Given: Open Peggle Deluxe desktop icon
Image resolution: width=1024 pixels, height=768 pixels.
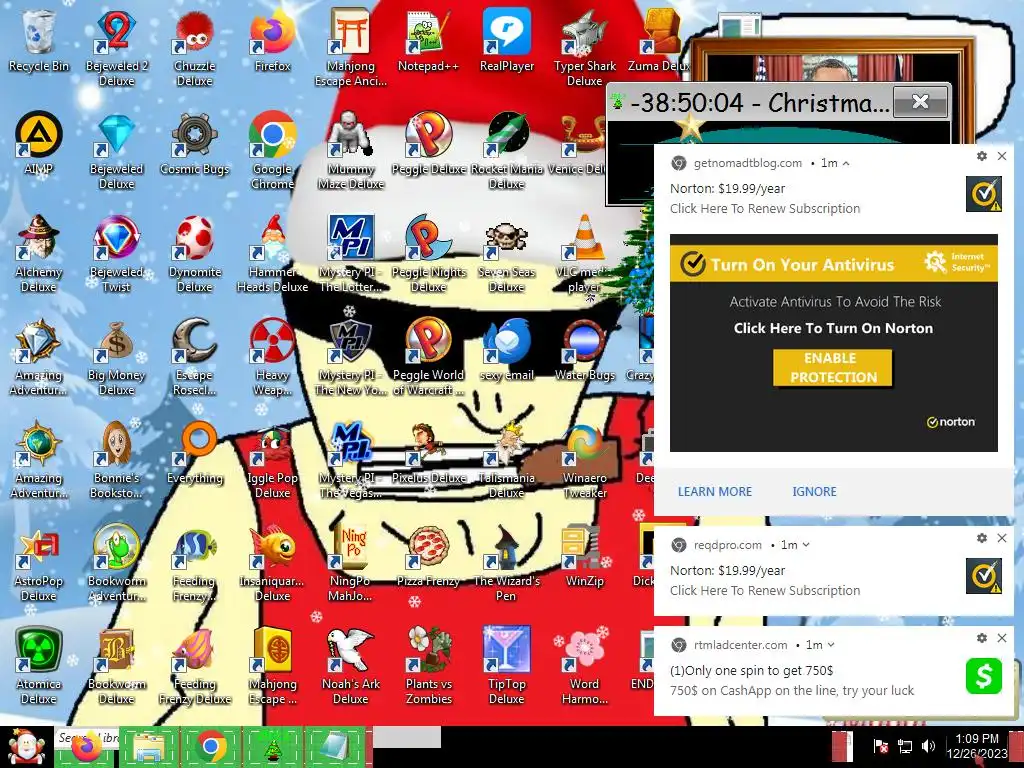Looking at the screenshot, I should pos(428,144).
